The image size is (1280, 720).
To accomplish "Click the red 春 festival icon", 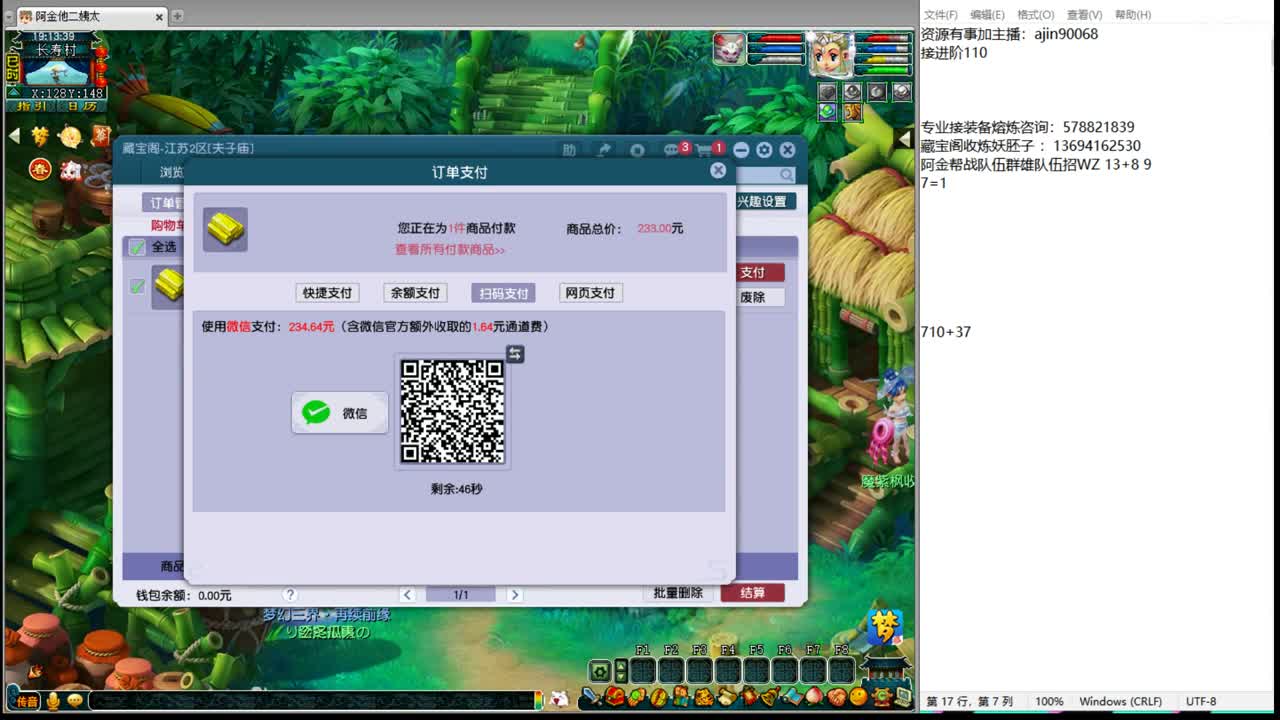I will tap(40, 168).
